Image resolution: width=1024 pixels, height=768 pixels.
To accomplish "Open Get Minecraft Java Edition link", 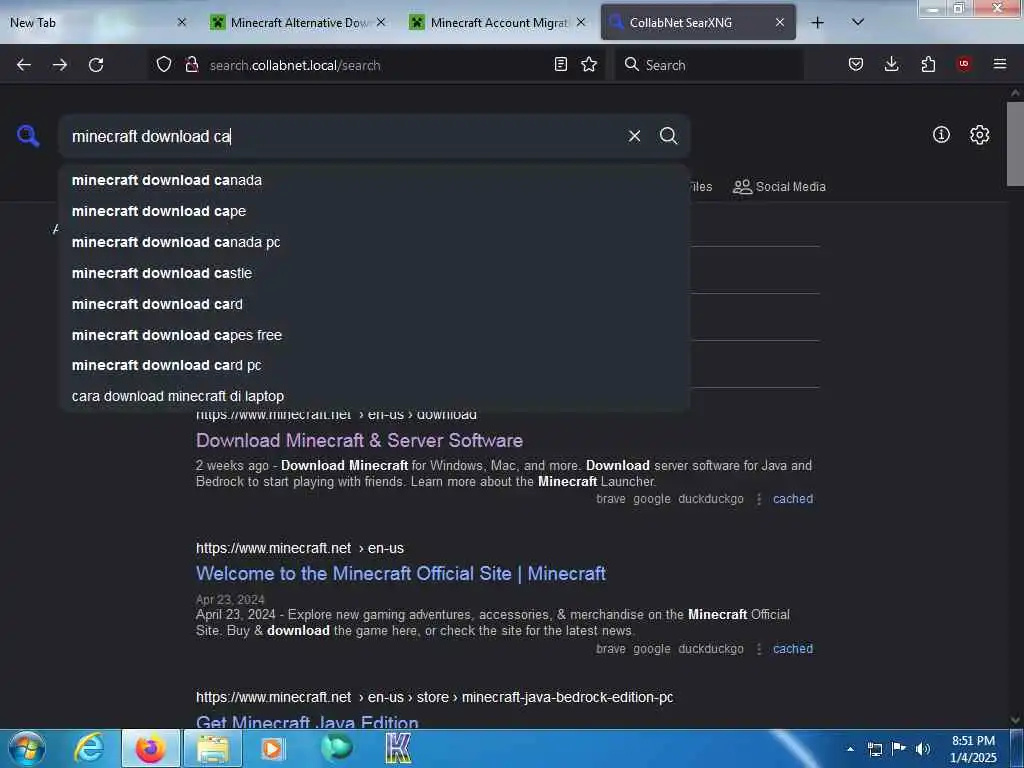I will (x=307, y=722).
